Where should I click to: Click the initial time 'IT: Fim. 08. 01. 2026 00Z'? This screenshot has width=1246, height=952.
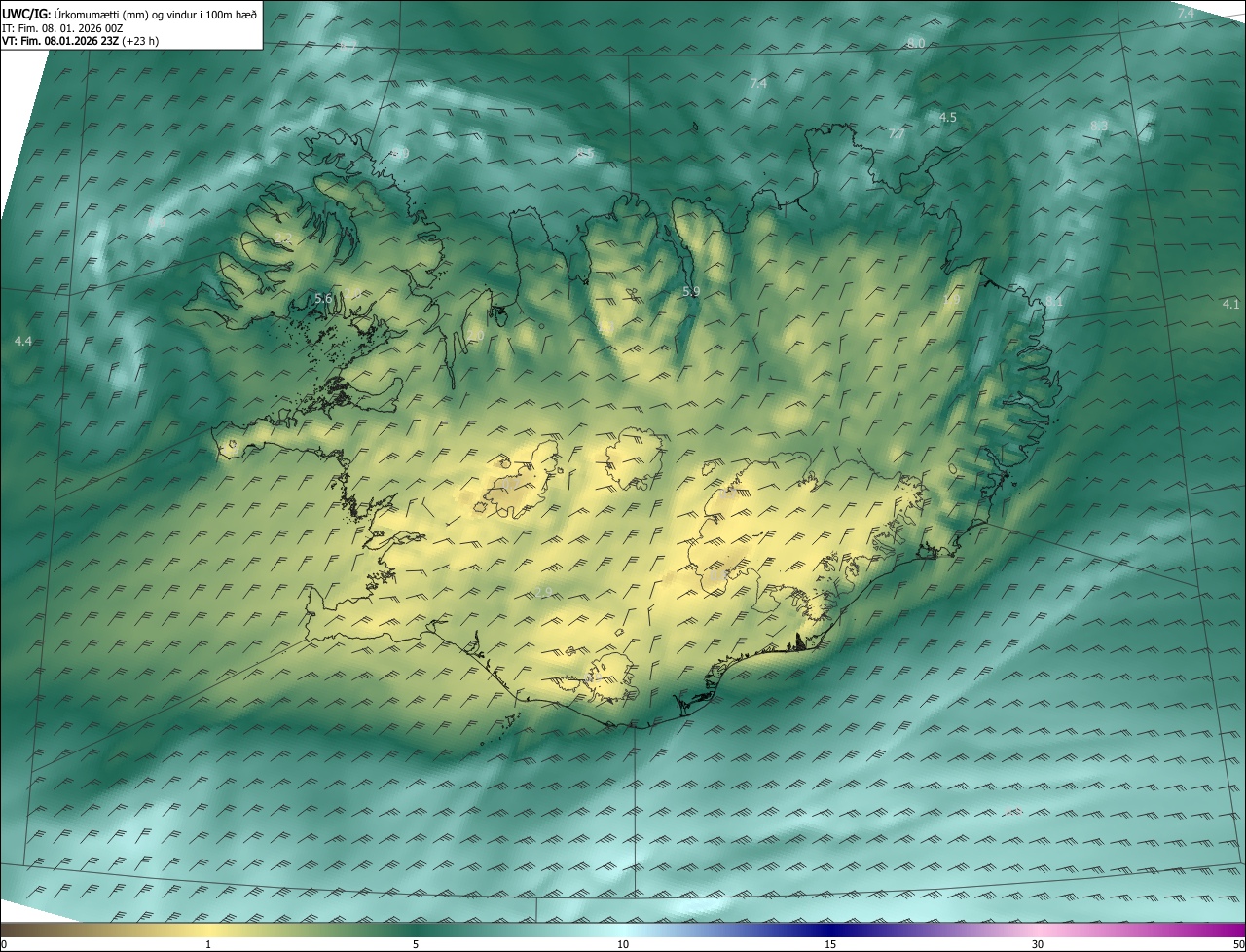click(62, 28)
